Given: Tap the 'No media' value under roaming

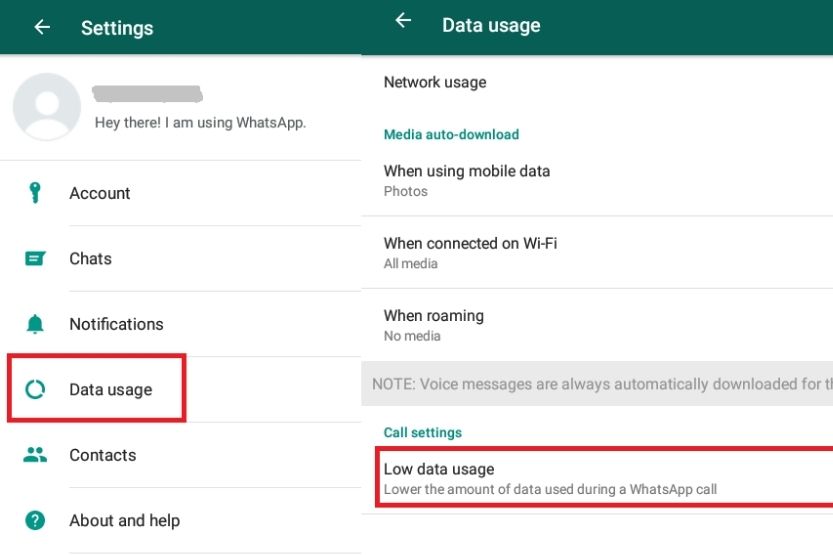Looking at the screenshot, I should (x=412, y=336).
